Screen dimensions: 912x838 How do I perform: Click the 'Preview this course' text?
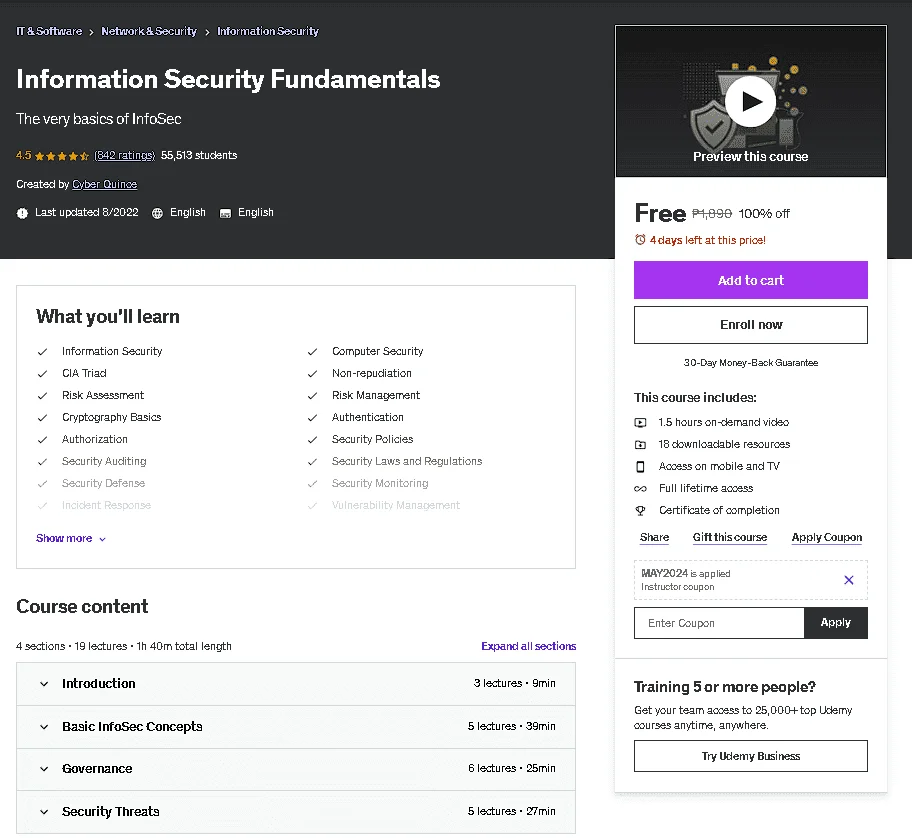click(x=750, y=156)
